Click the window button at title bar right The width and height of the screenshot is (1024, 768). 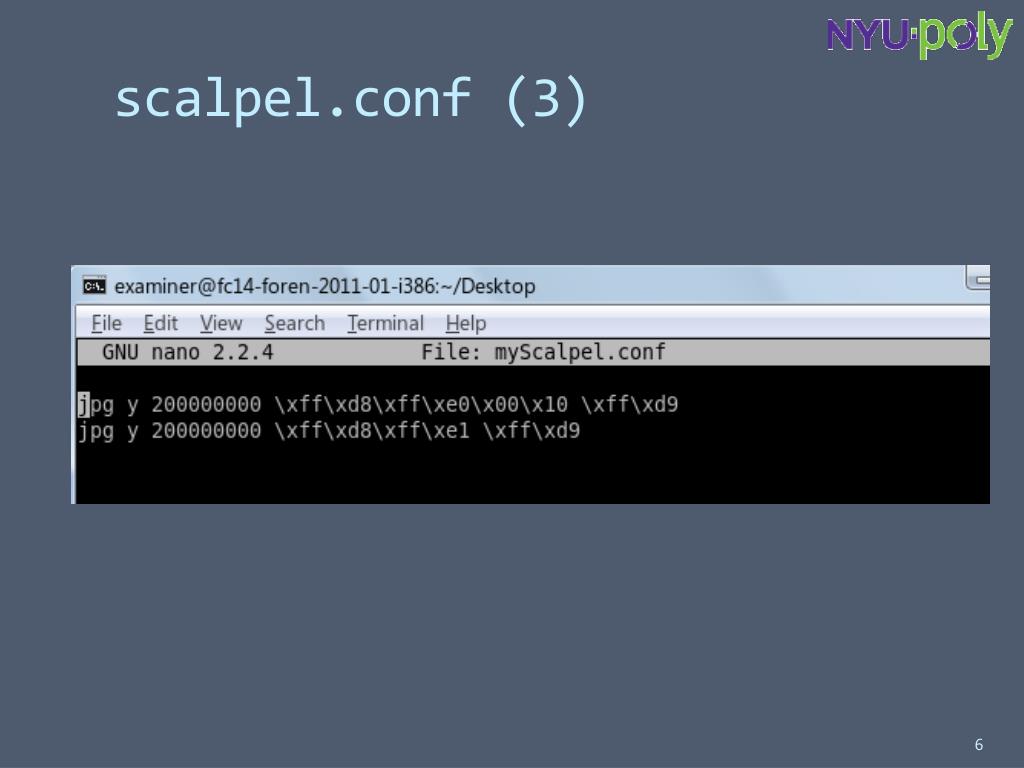coord(978,278)
